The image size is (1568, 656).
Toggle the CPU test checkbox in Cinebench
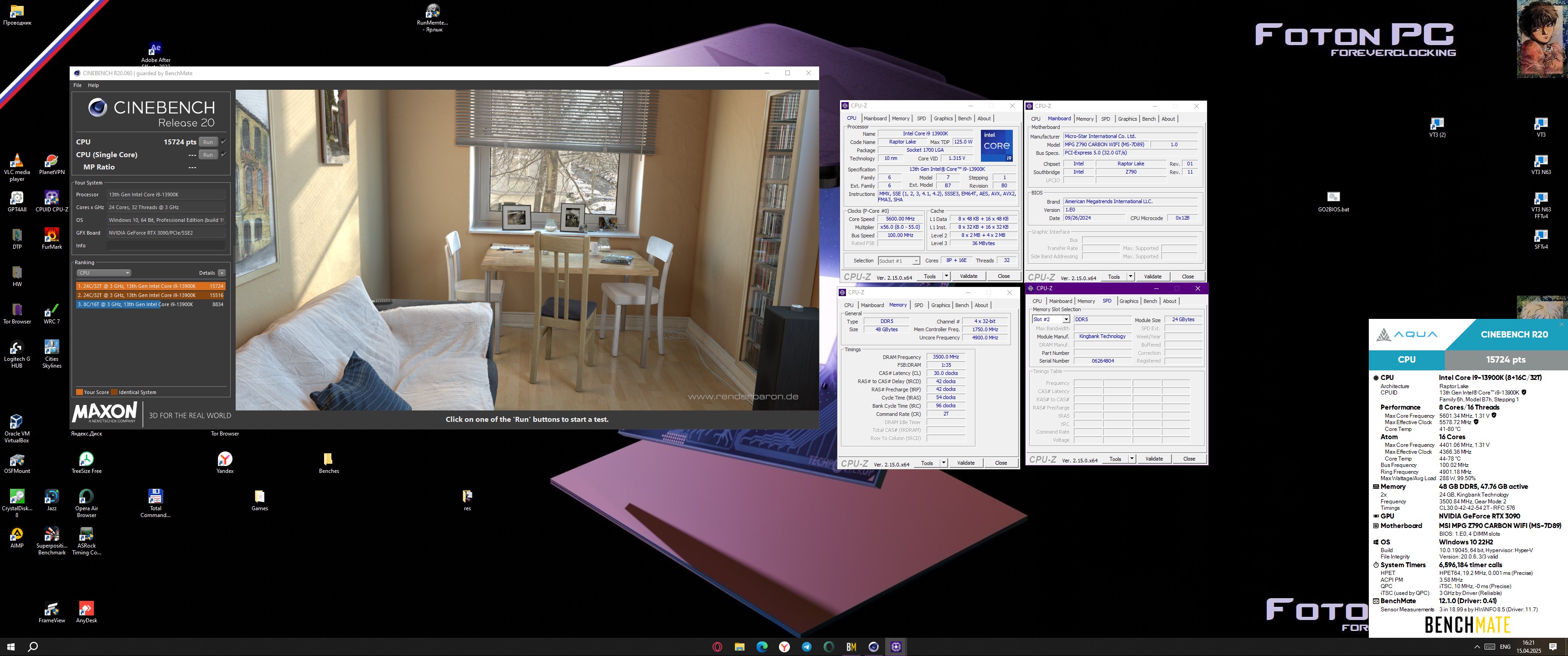click(223, 142)
